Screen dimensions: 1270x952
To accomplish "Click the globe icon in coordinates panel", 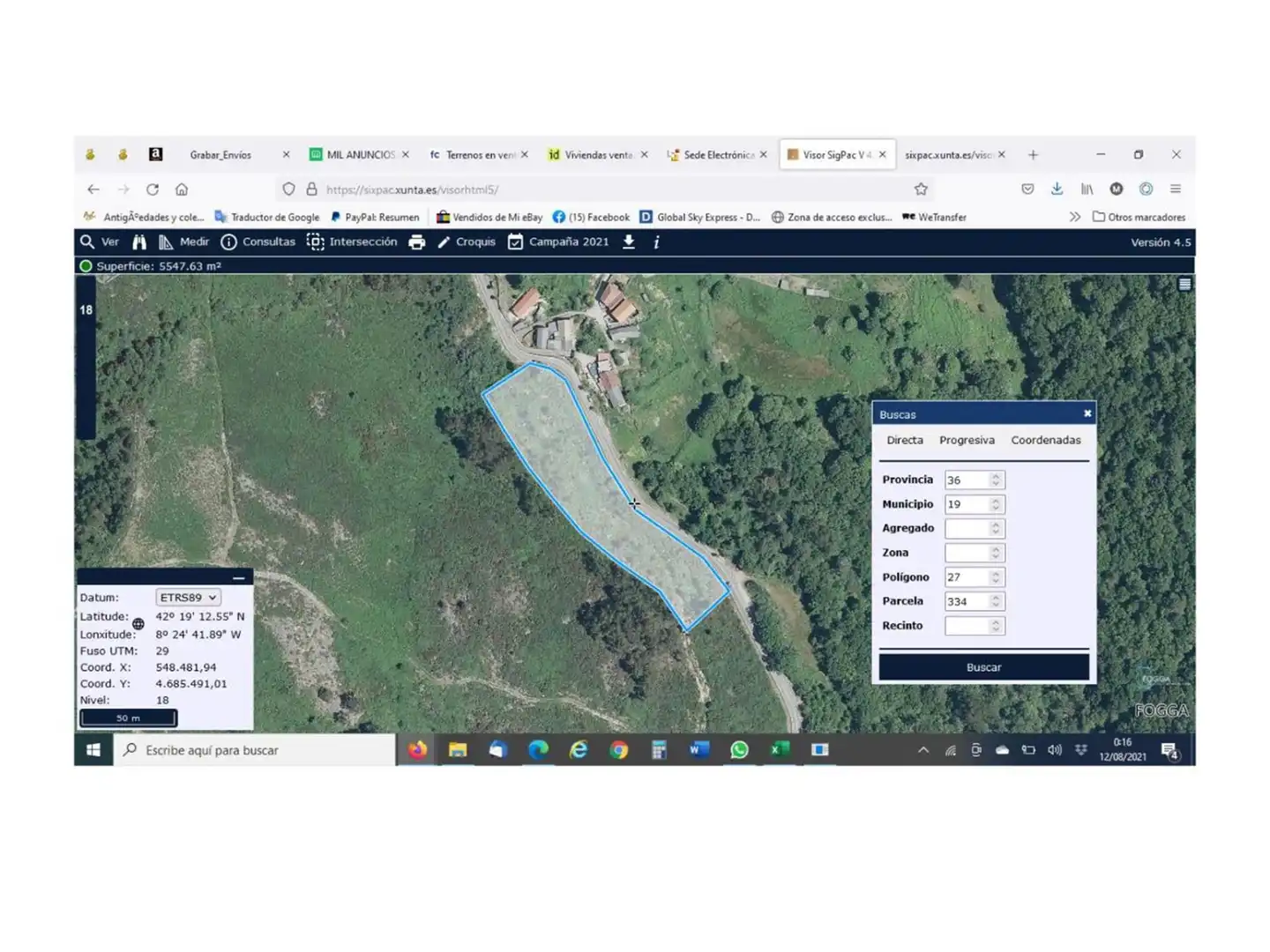I will [138, 624].
